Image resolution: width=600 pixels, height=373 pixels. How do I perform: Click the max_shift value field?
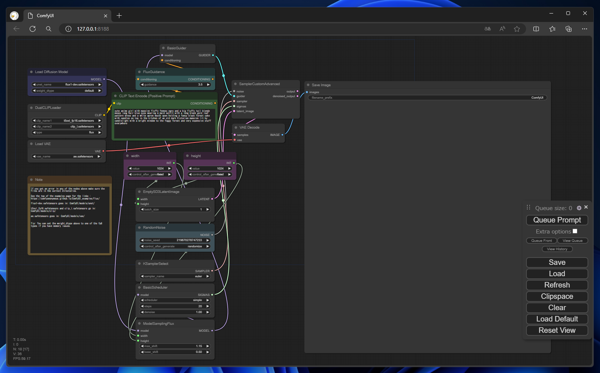(175, 346)
